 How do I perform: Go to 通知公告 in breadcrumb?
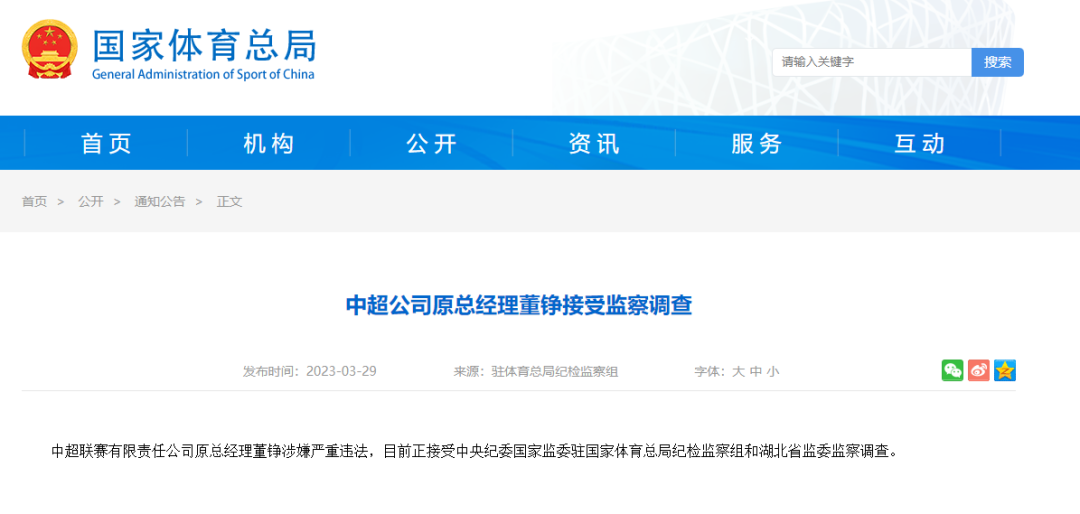[160, 202]
